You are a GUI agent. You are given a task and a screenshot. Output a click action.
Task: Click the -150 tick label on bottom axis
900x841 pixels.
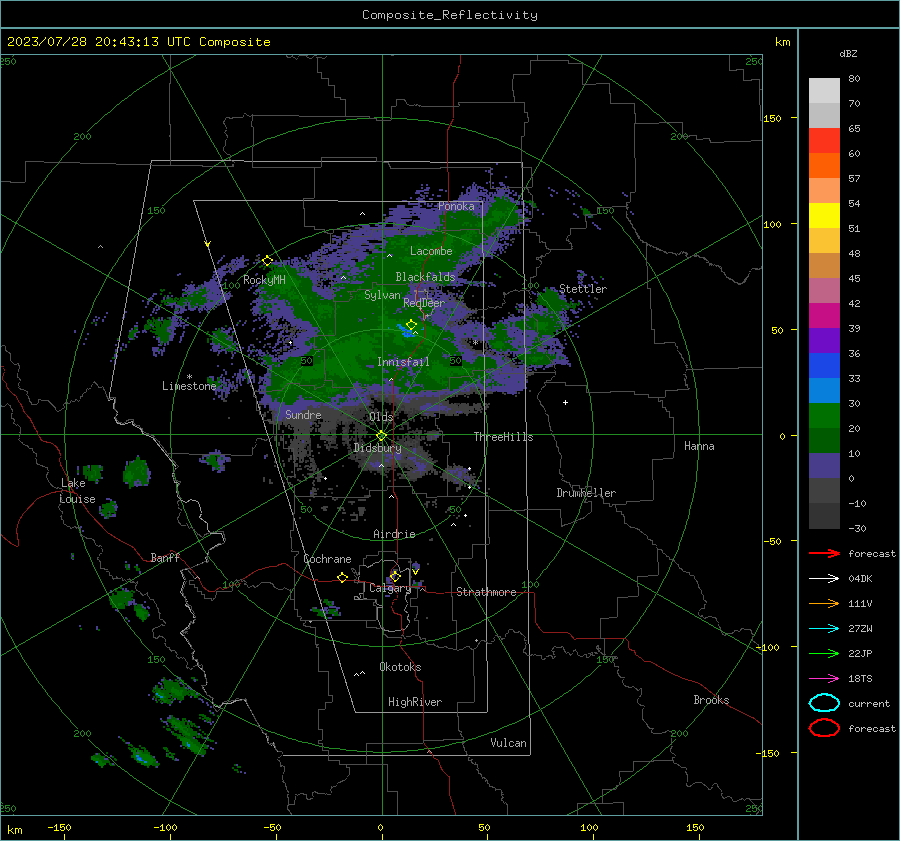point(59,827)
